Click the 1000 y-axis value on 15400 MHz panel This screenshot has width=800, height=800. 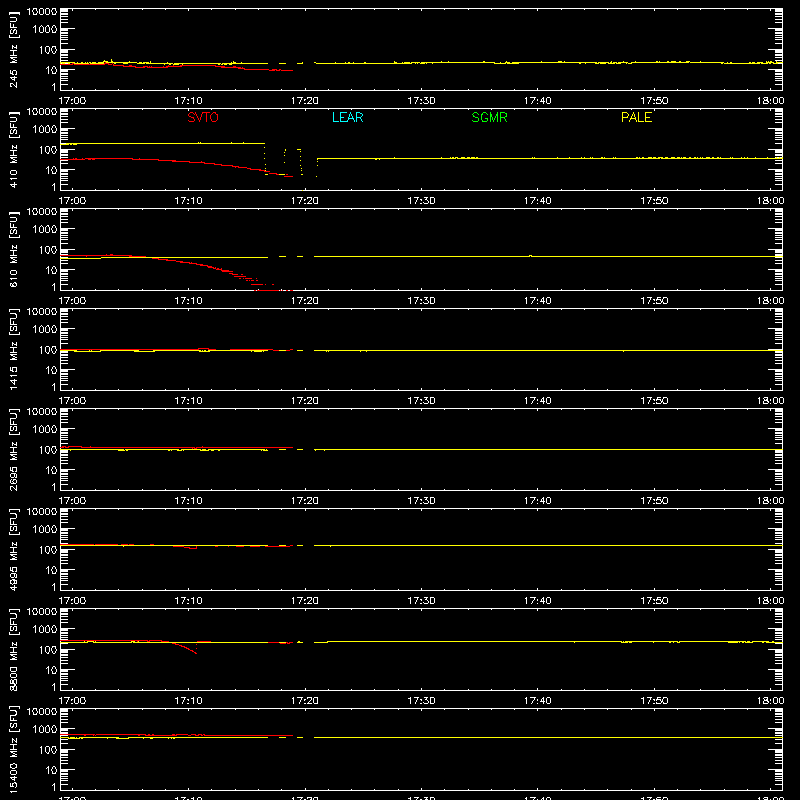point(45,730)
